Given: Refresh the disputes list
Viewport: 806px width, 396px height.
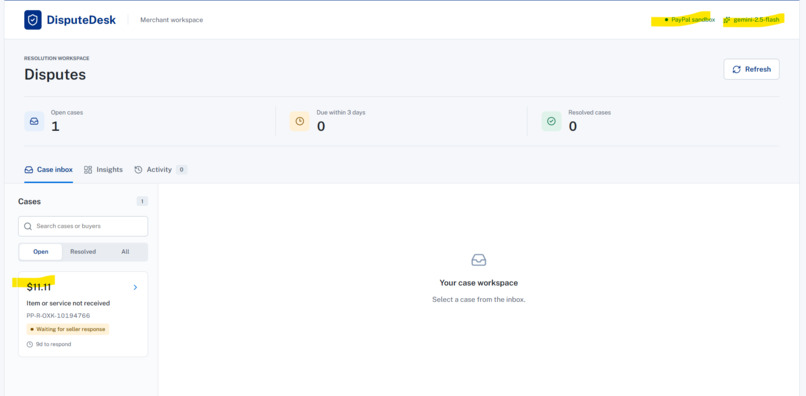Looking at the screenshot, I should click(x=752, y=69).
